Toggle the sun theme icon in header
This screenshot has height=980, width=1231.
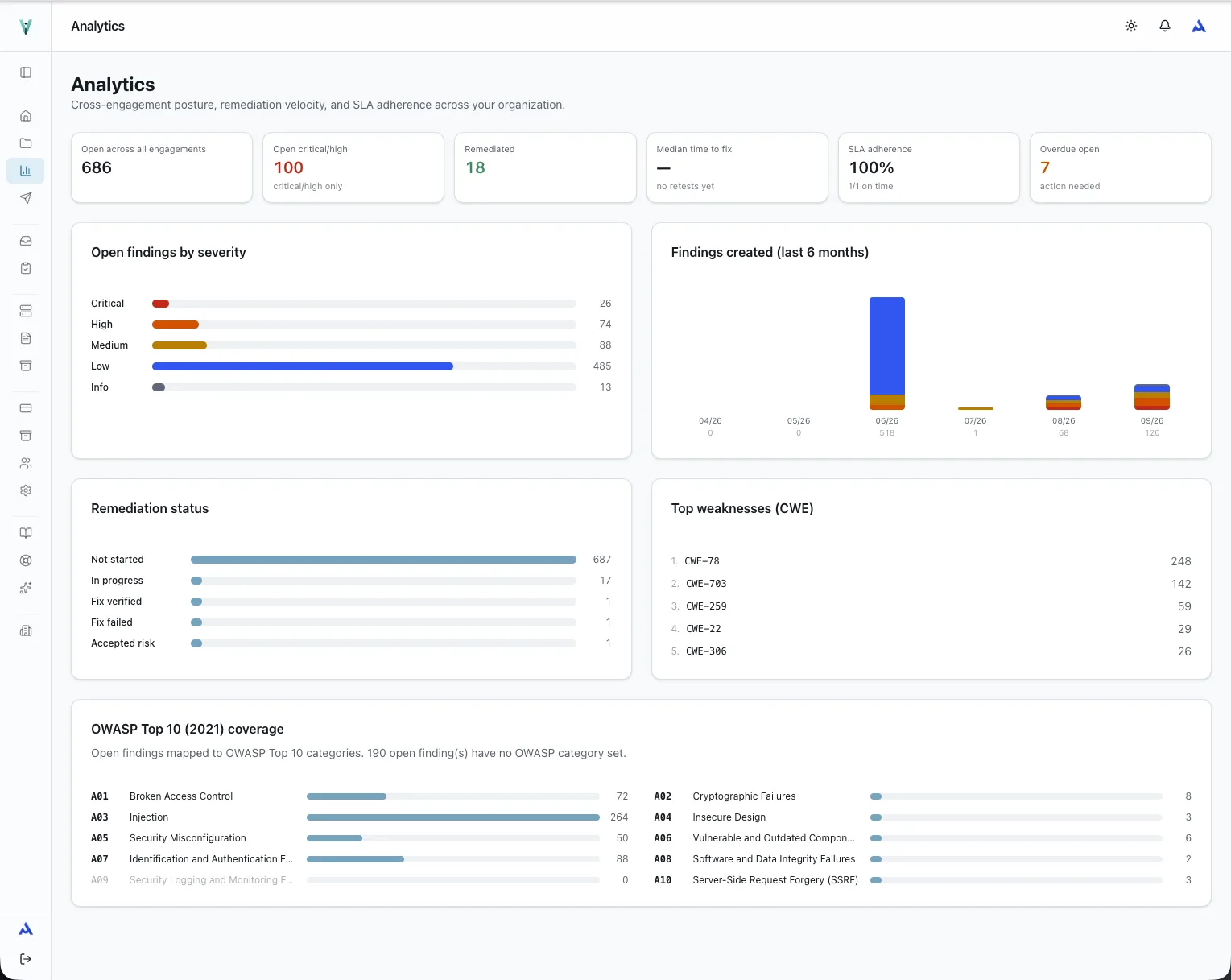click(1131, 26)
